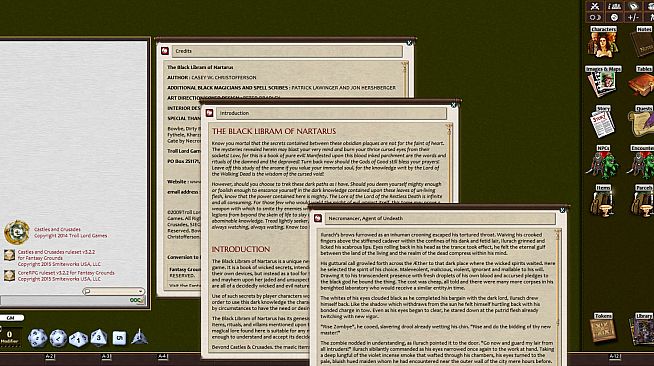The width and height of the screenshot is (654, 366).
Task: Click 'CoreRPG ruleset v3.2.2' chat text
Action: click(x=66, y=273)
